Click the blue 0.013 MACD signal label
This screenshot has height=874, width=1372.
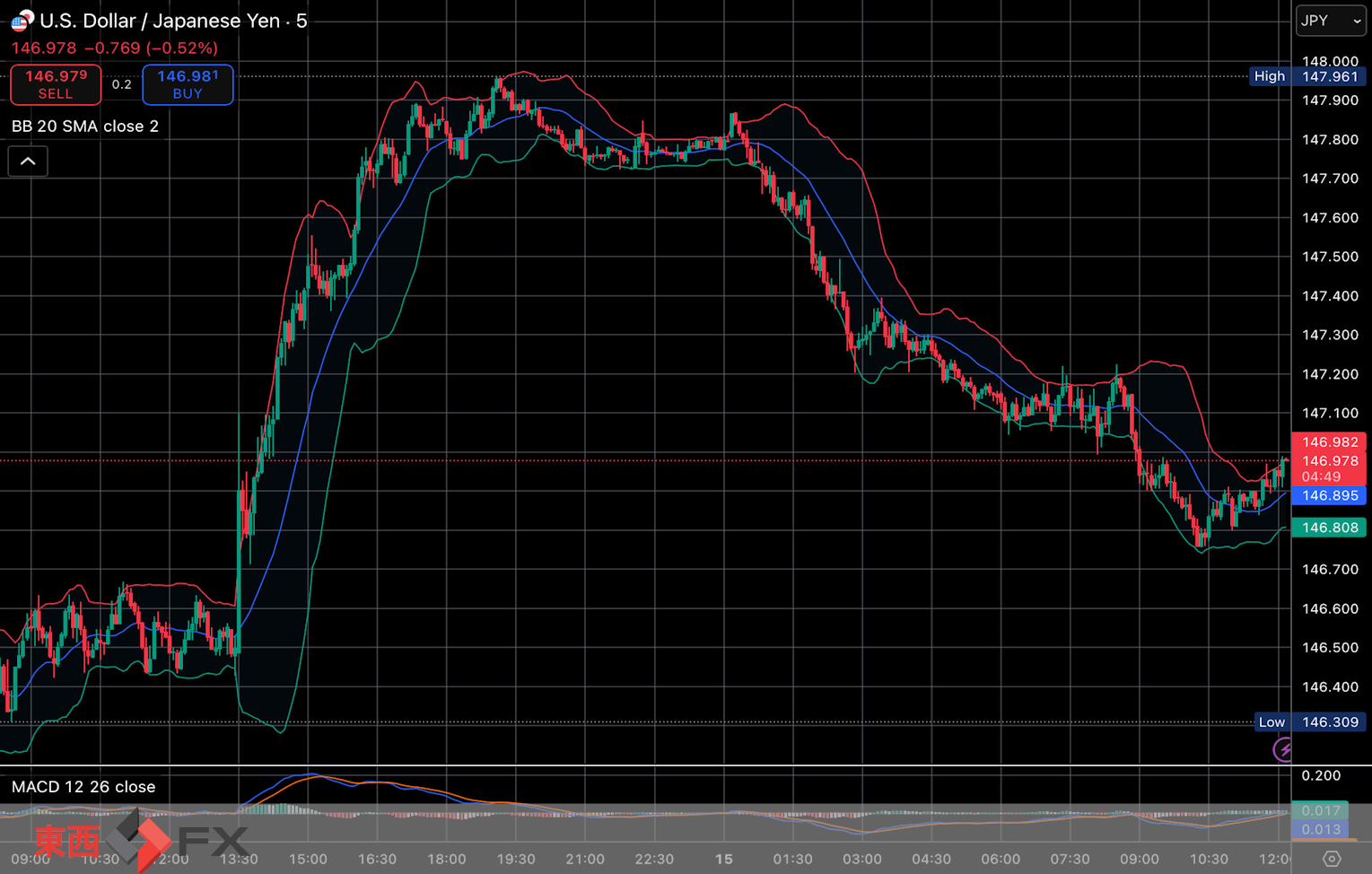point(1320,829)
